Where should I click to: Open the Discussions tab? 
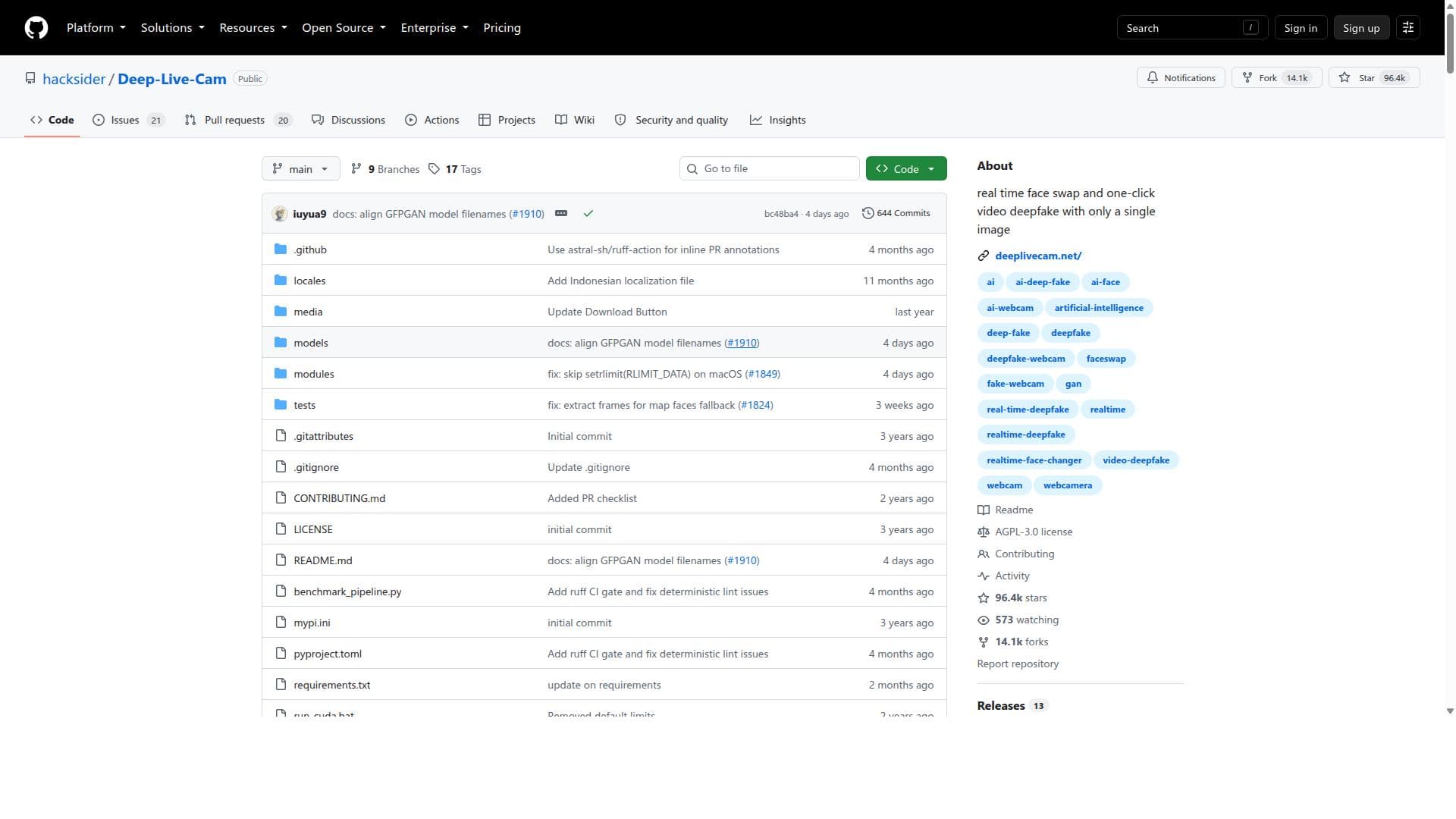pos(349,121)
